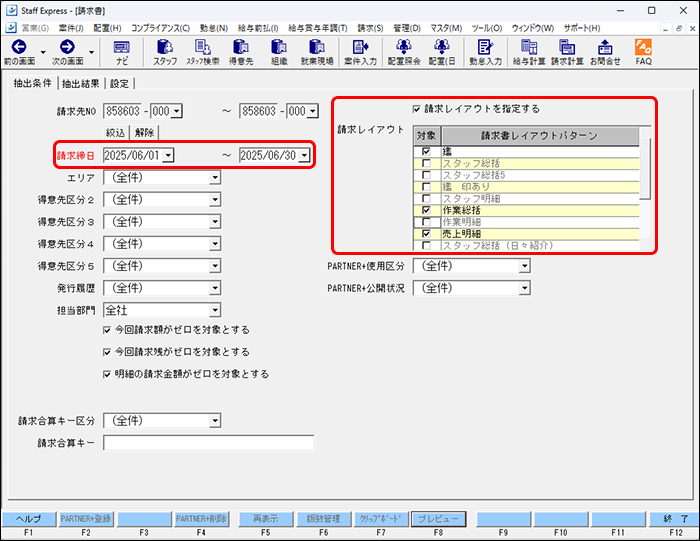Click the first 請求先NO field 858603
700x541 pixels.
(123, 111)
